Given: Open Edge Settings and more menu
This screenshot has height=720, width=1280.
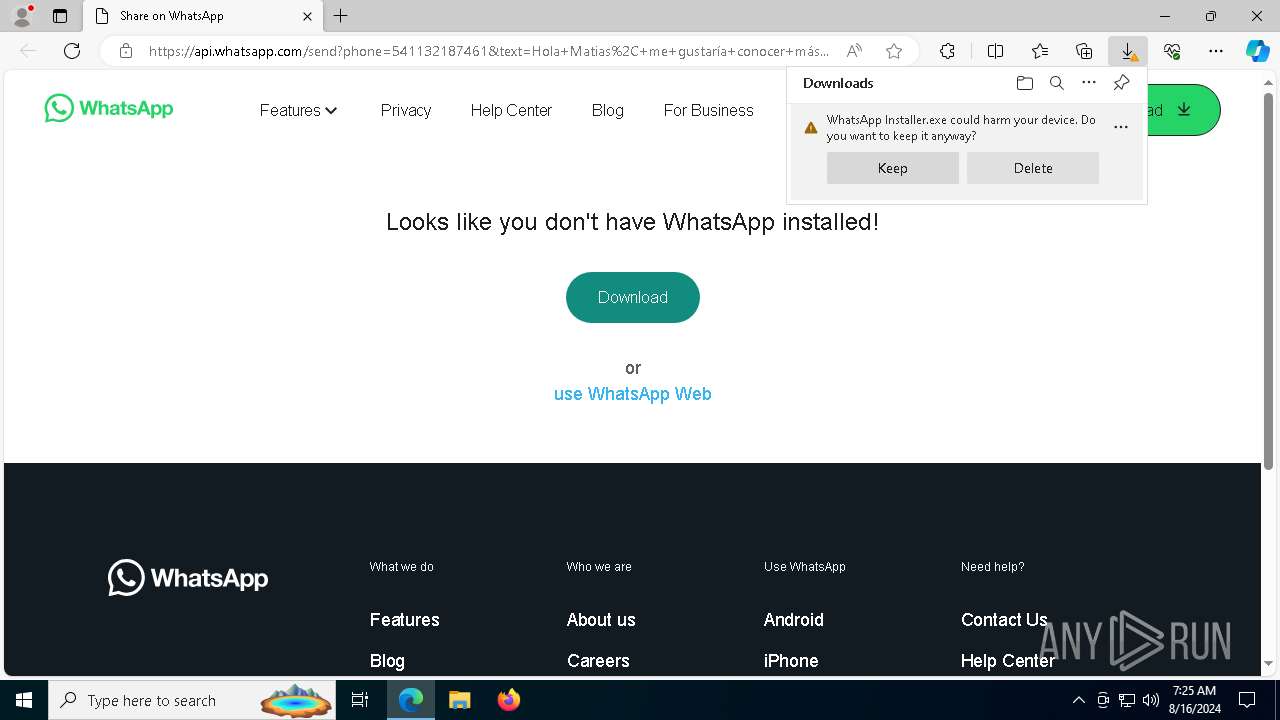Looking at the screenshot, I should pos(1216,51).
